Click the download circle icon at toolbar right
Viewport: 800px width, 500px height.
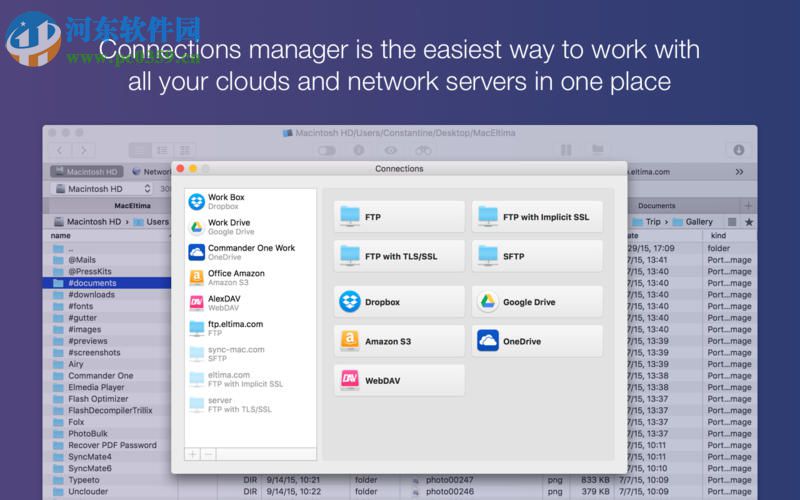(x=739, y=150)
